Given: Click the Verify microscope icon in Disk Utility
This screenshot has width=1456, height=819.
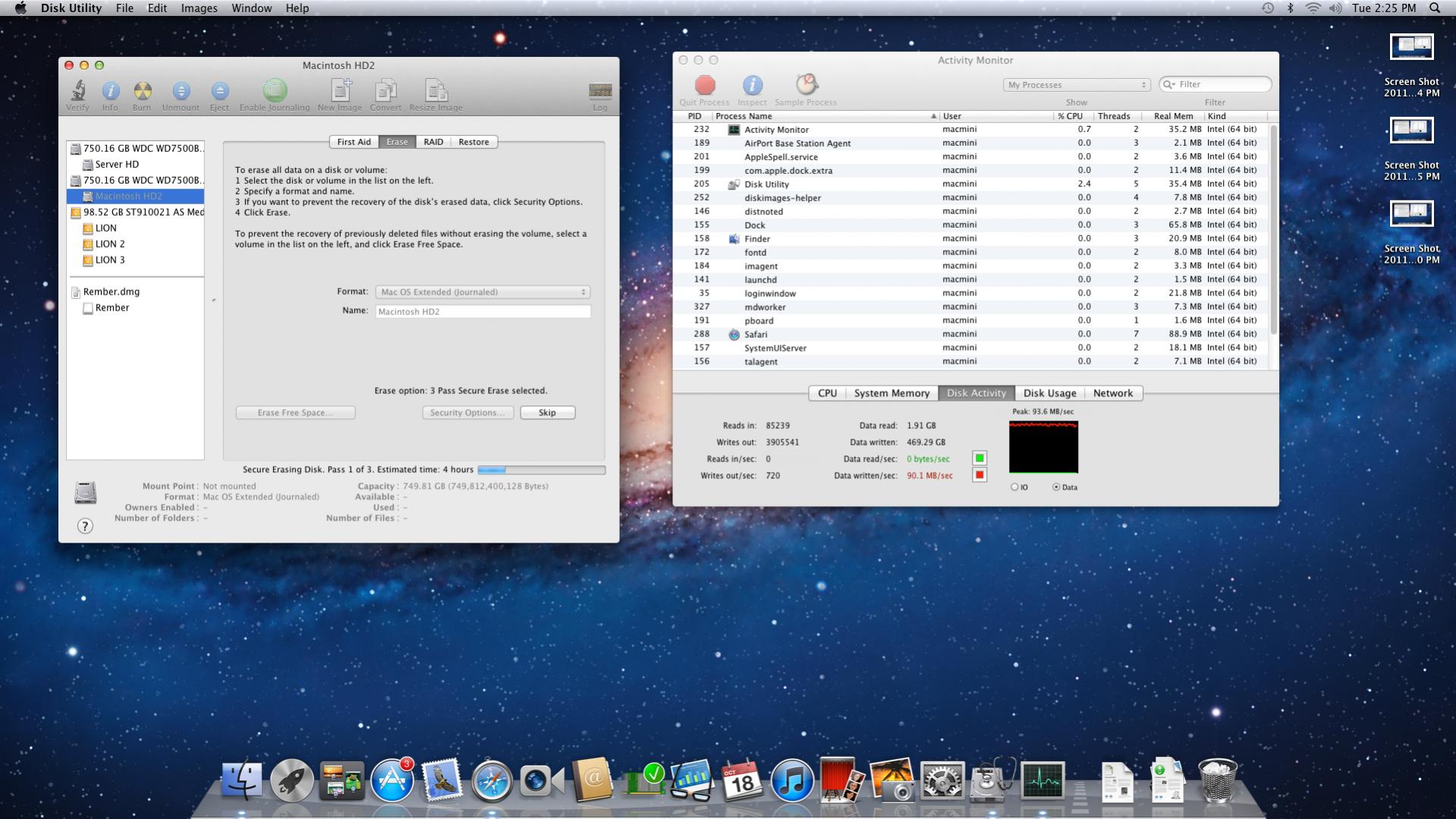Looking at the screenshot, I should click(77, 91).
